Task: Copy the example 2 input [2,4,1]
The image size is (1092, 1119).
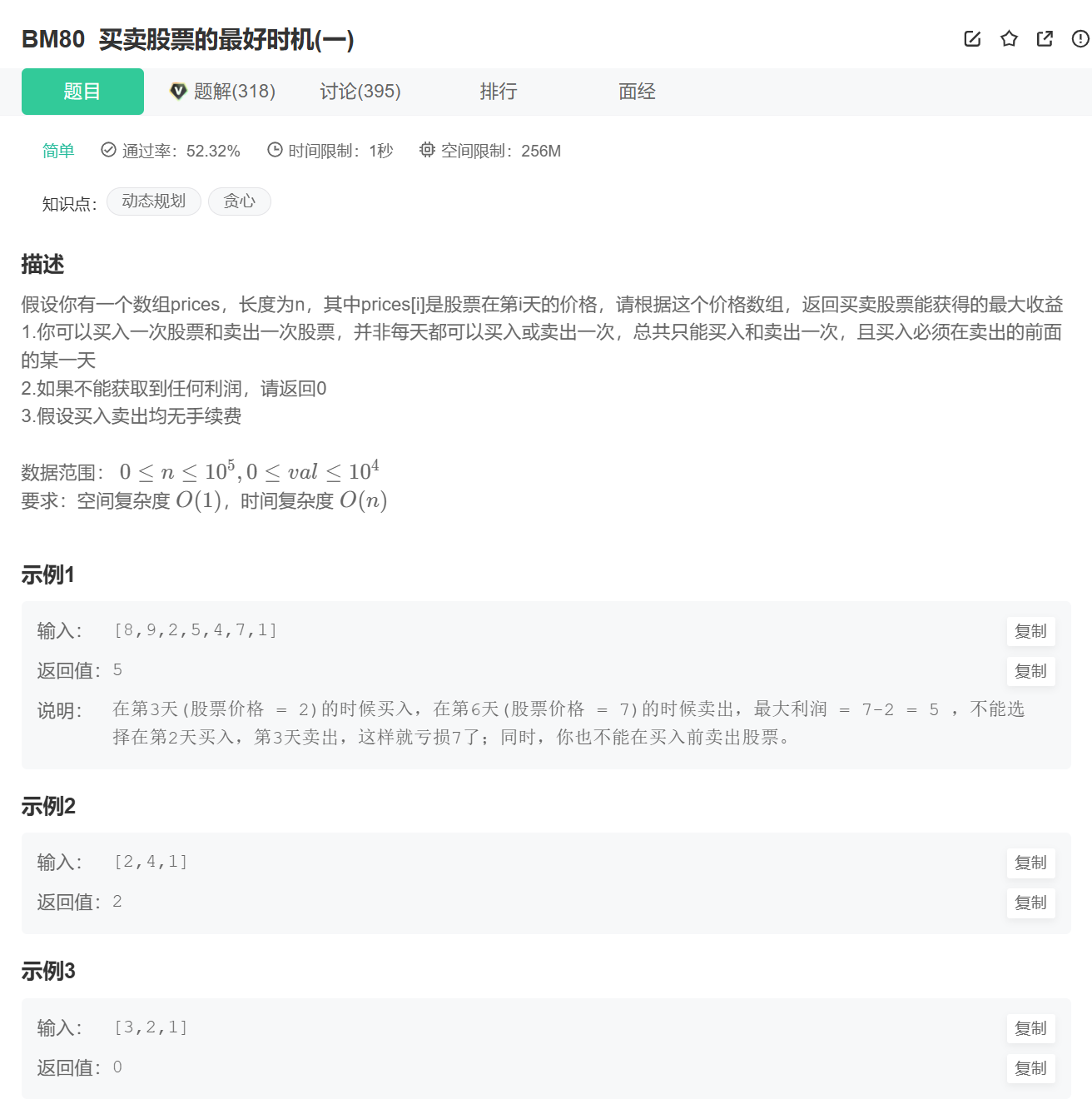Action: (1030, 863)
